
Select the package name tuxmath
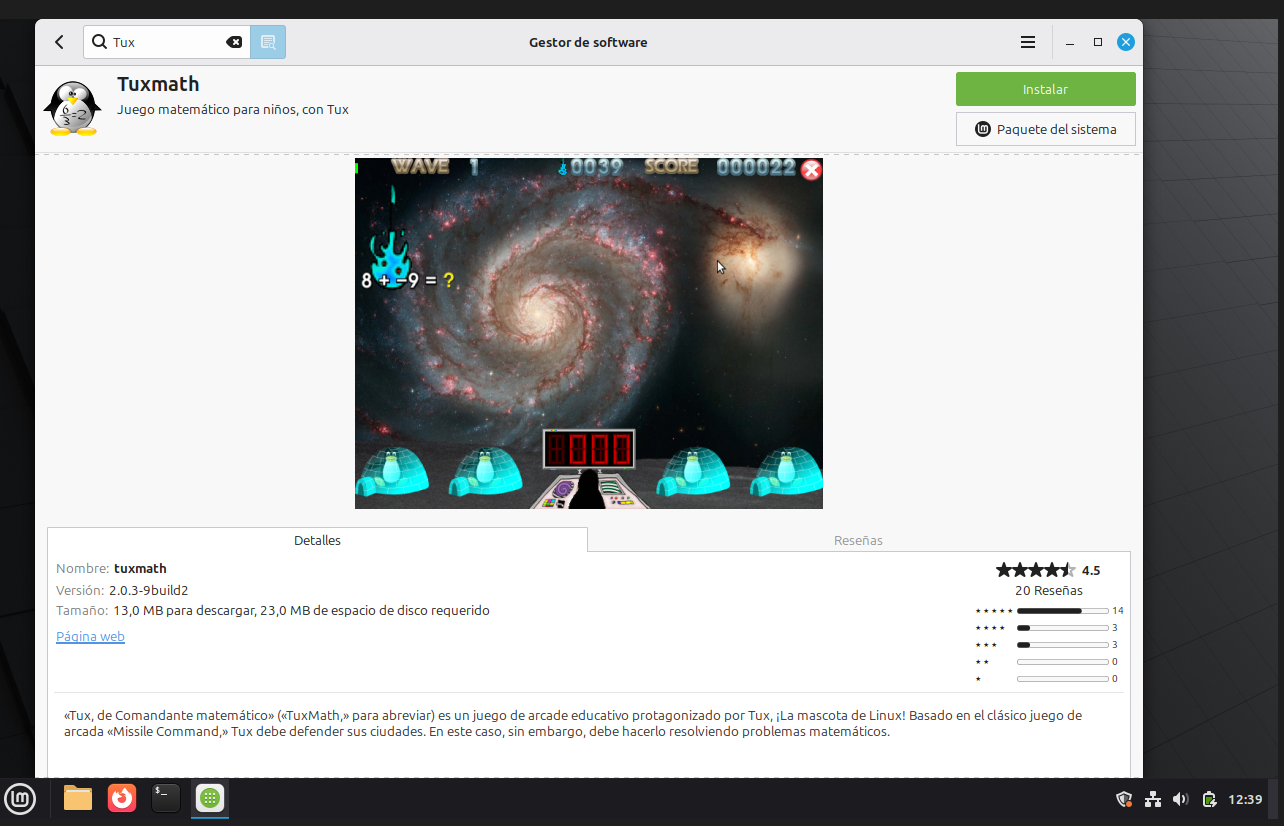click(140, 569)
